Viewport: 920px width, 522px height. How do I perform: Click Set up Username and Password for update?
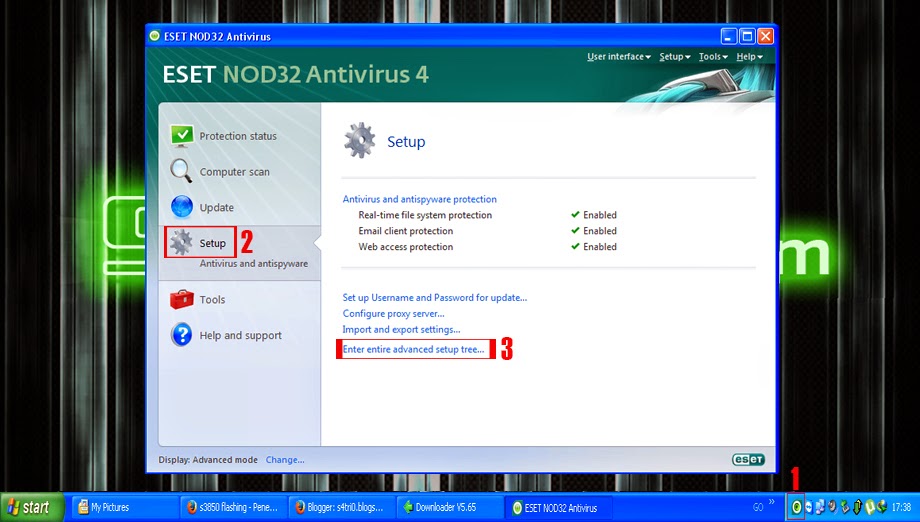[x=435, y=297]
